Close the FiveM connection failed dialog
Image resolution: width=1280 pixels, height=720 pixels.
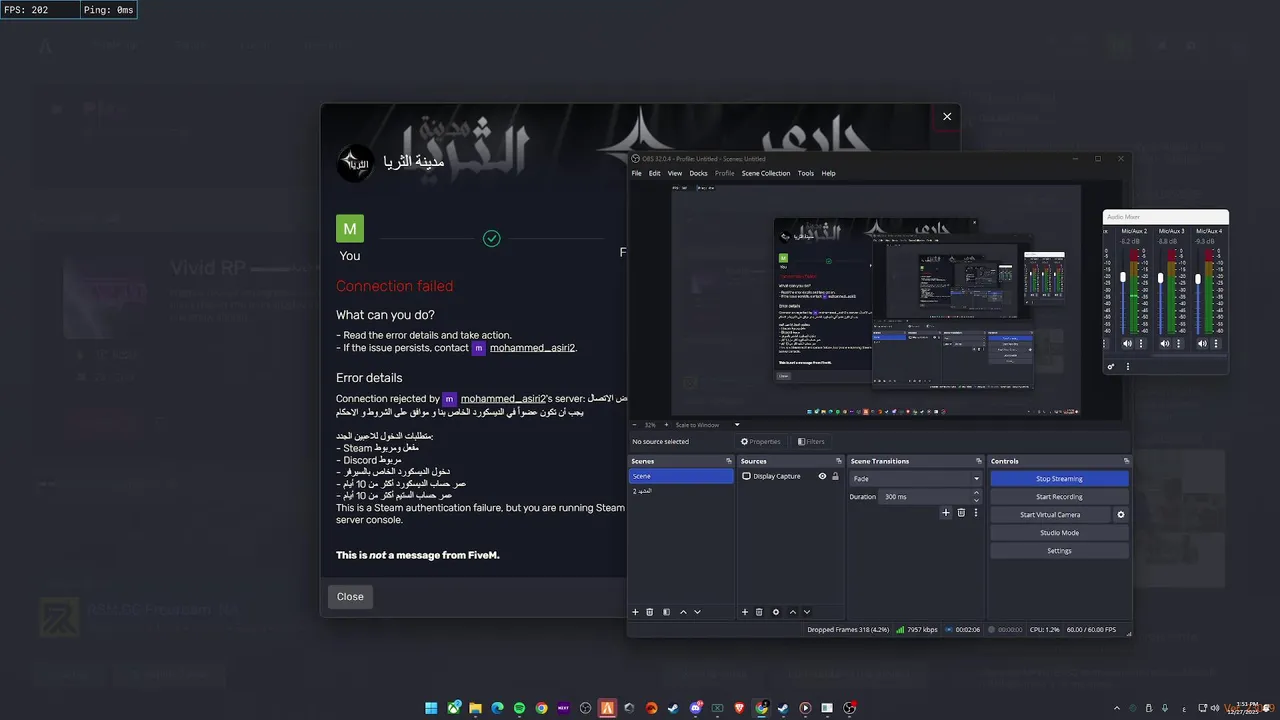pos(947,116)
